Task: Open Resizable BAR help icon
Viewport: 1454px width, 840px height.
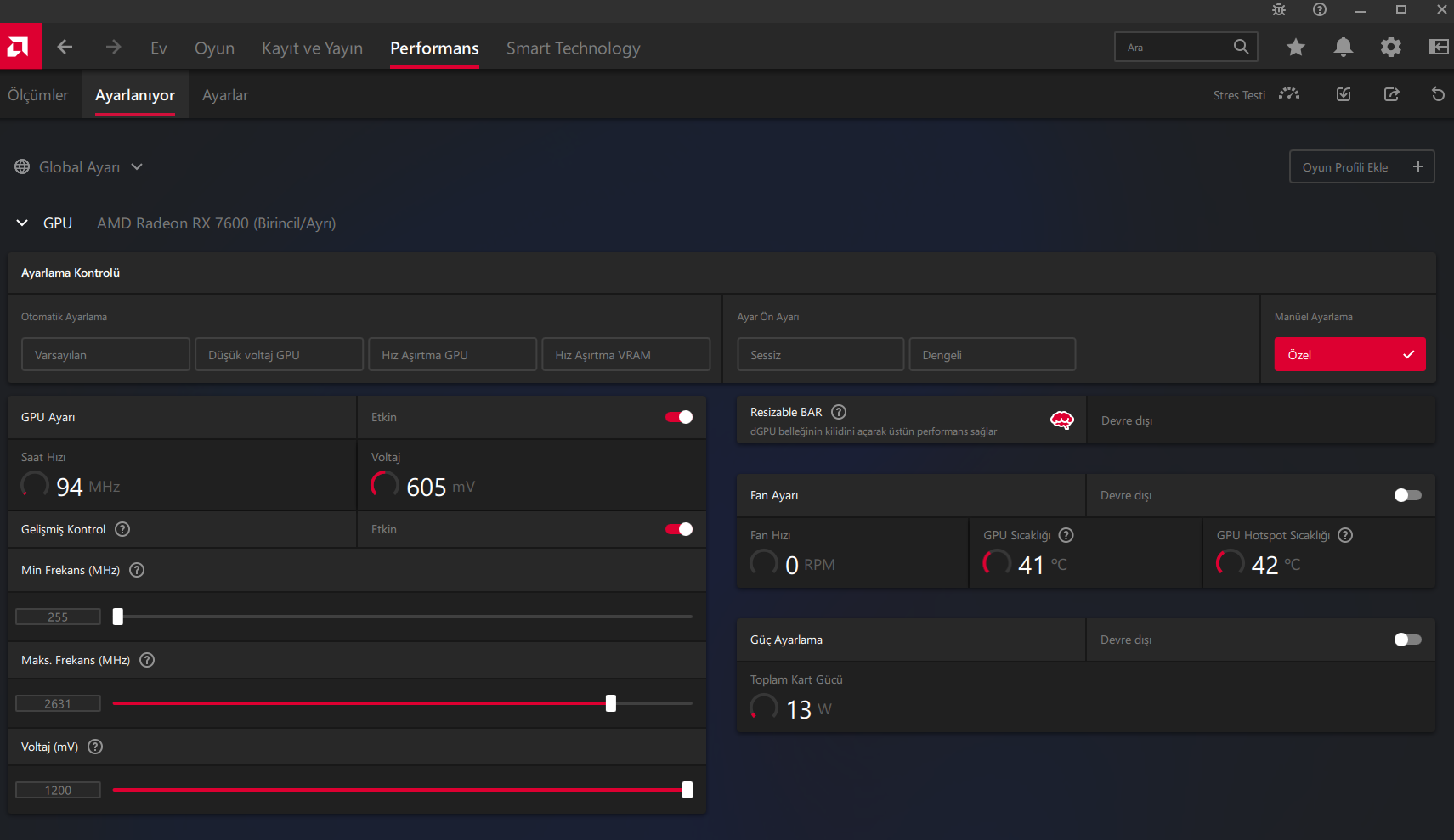Action: 839,412
